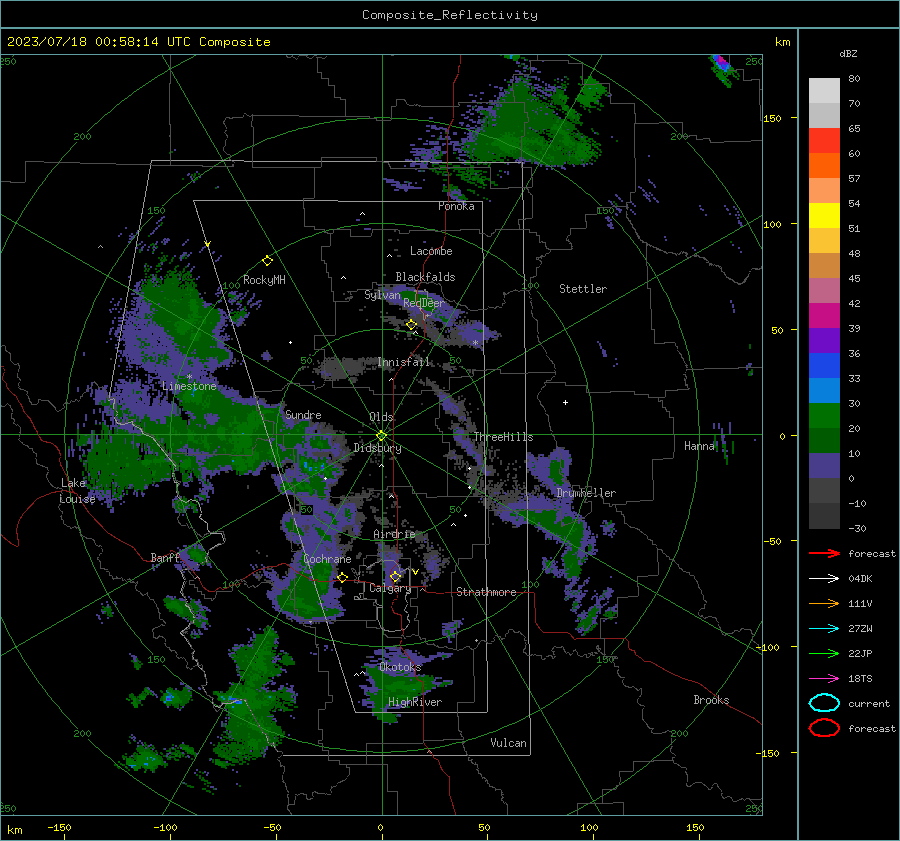
Task: Click the Airdrie label
Action: tap(394, 534)
